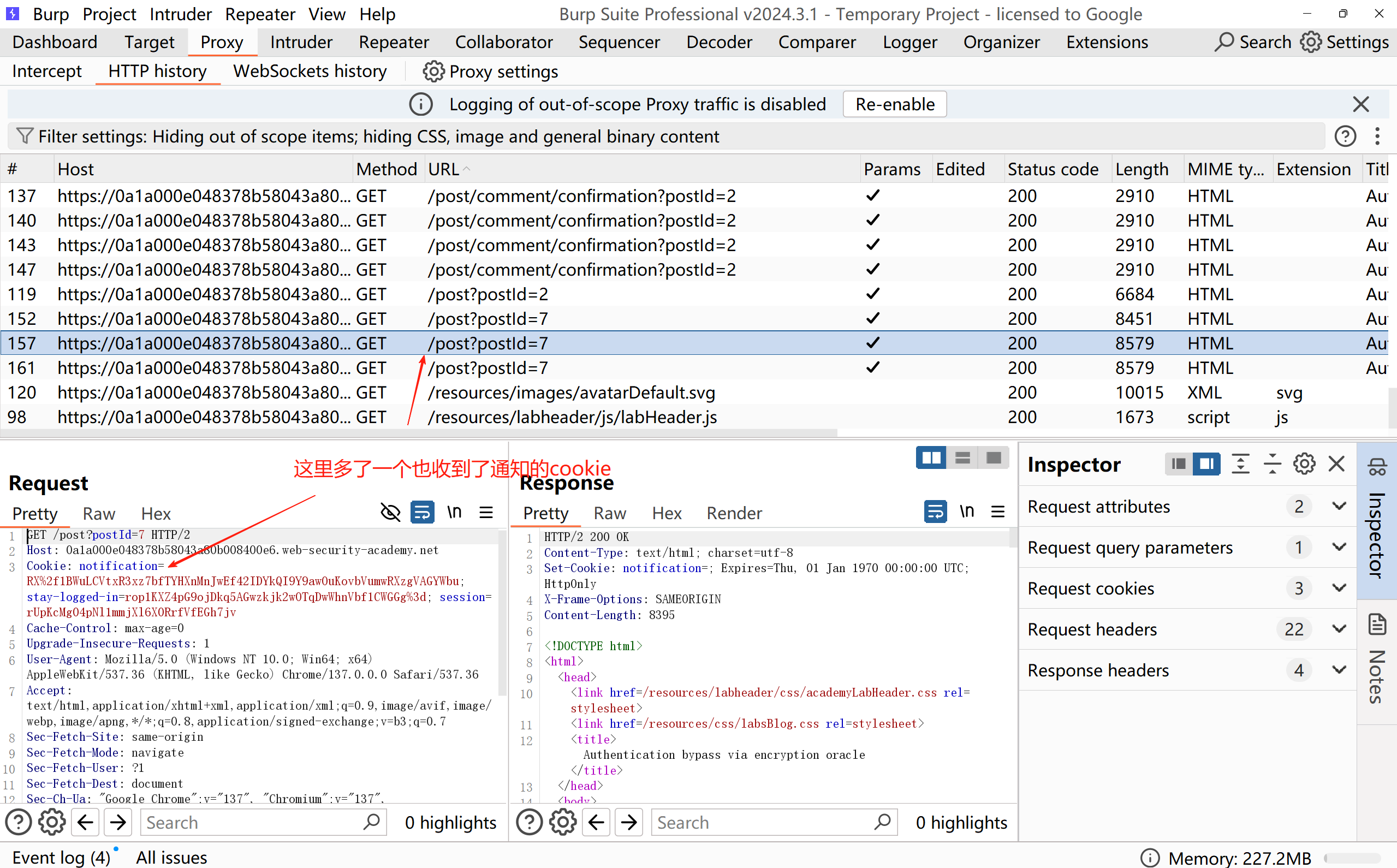Toggle request line-wrap button
The image size is (1397, 868).
(x=423, y=512)
